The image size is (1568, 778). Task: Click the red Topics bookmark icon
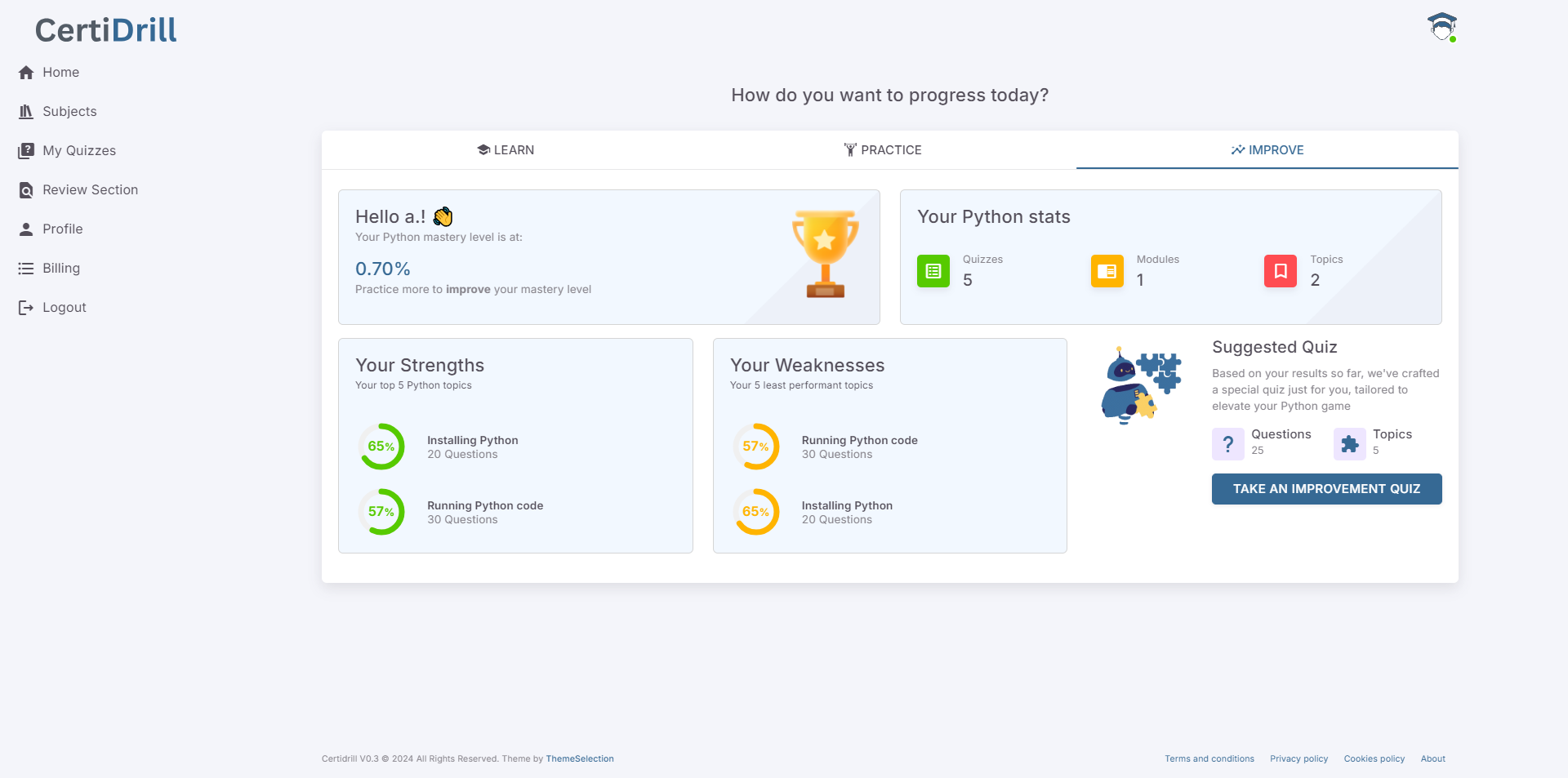click(1281, 271)
